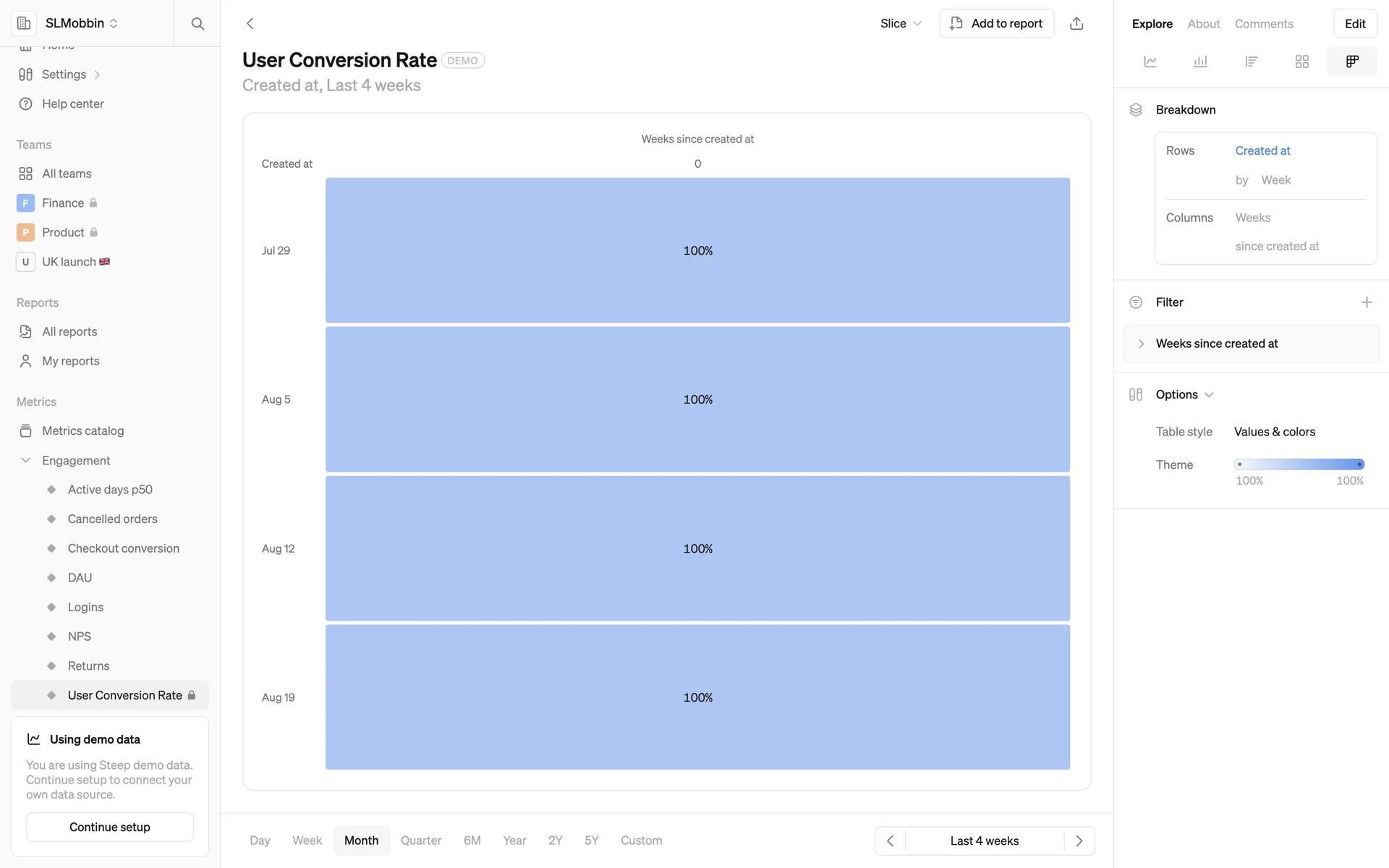The width and height of the screenshot is (1389, 868).
Task: Switch to the About tab
Action: (1204, 24)
